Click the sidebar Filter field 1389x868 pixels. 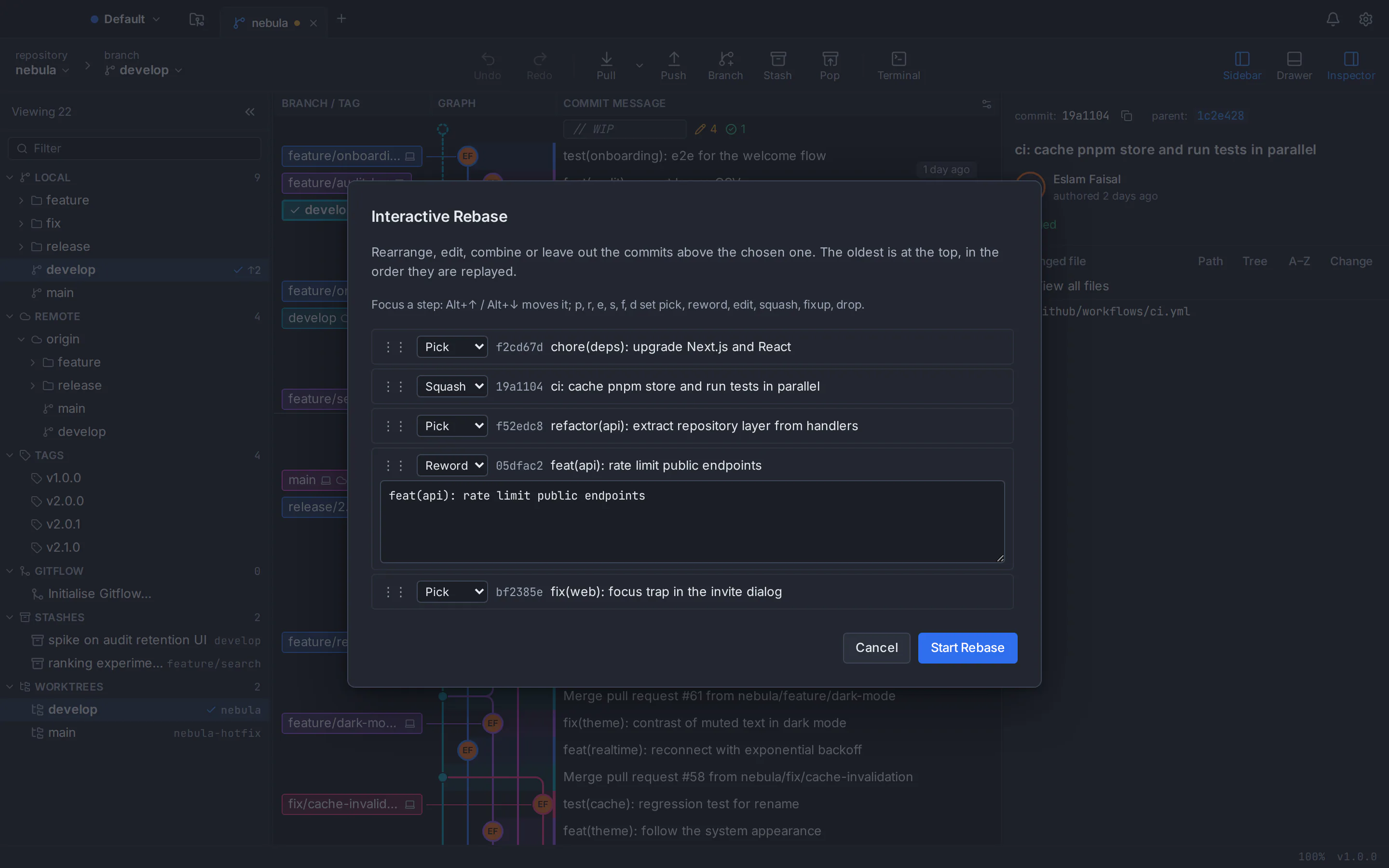(135, 149)
